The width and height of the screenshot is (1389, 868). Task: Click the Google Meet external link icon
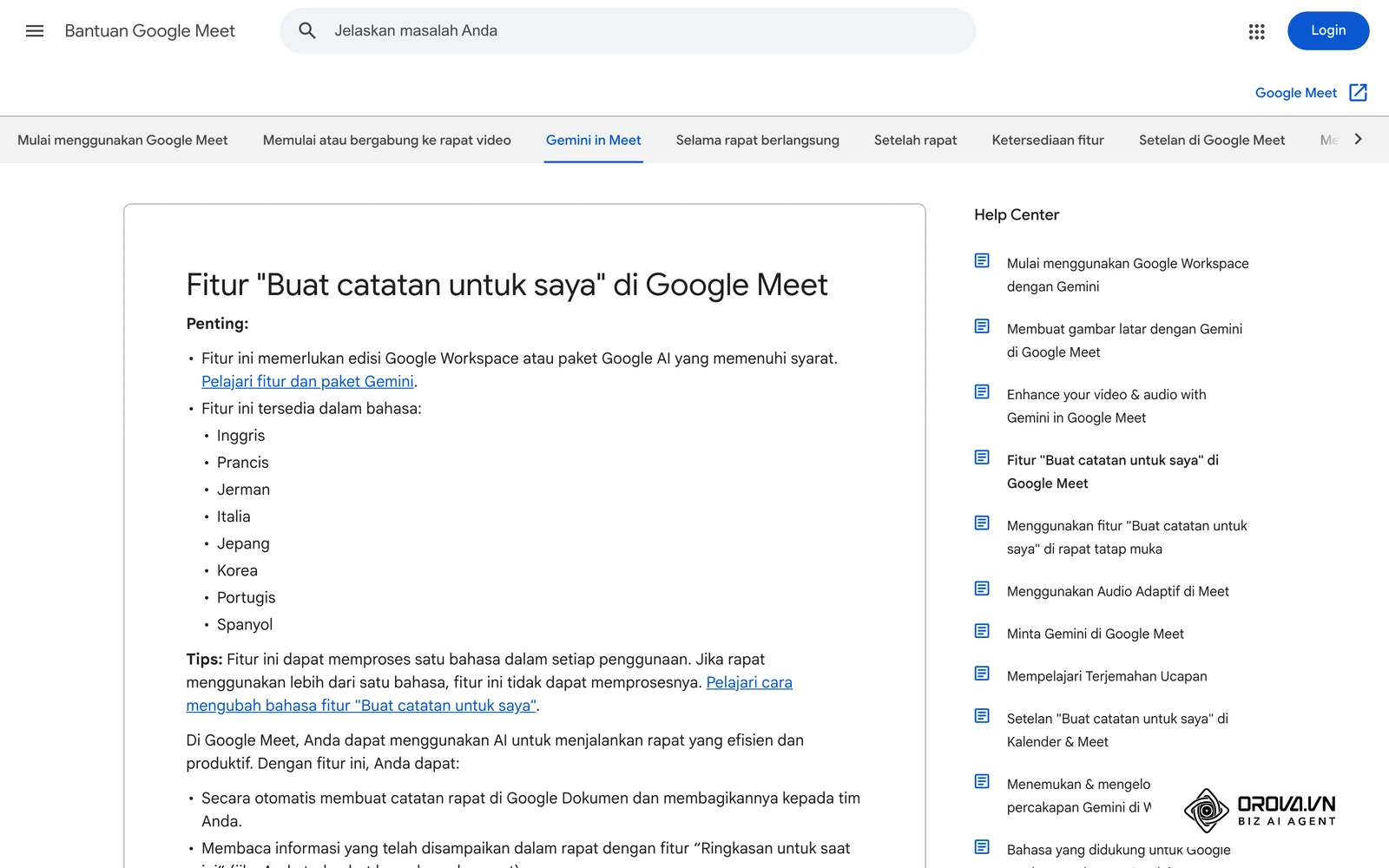pos(1359,93)
